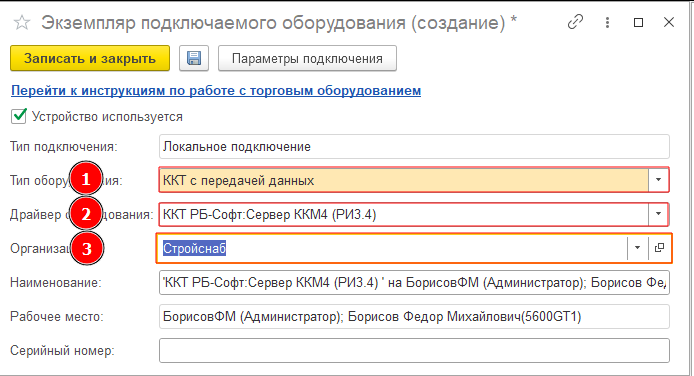Open the three-dot more actions menu
This screenshot has height=376, width=694.
[607, 22]
